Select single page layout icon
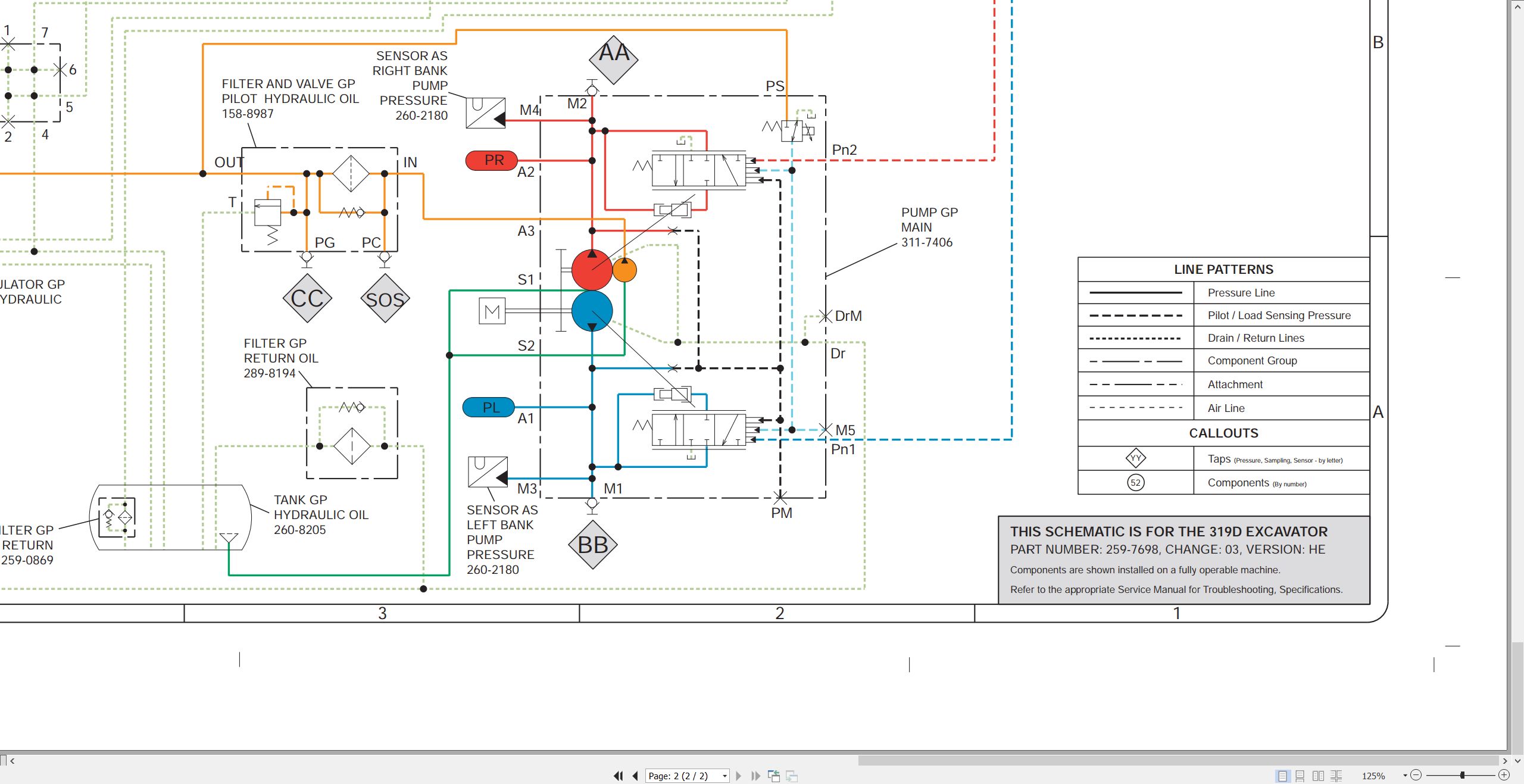The image size is (1524, 784). [1282, 776]
